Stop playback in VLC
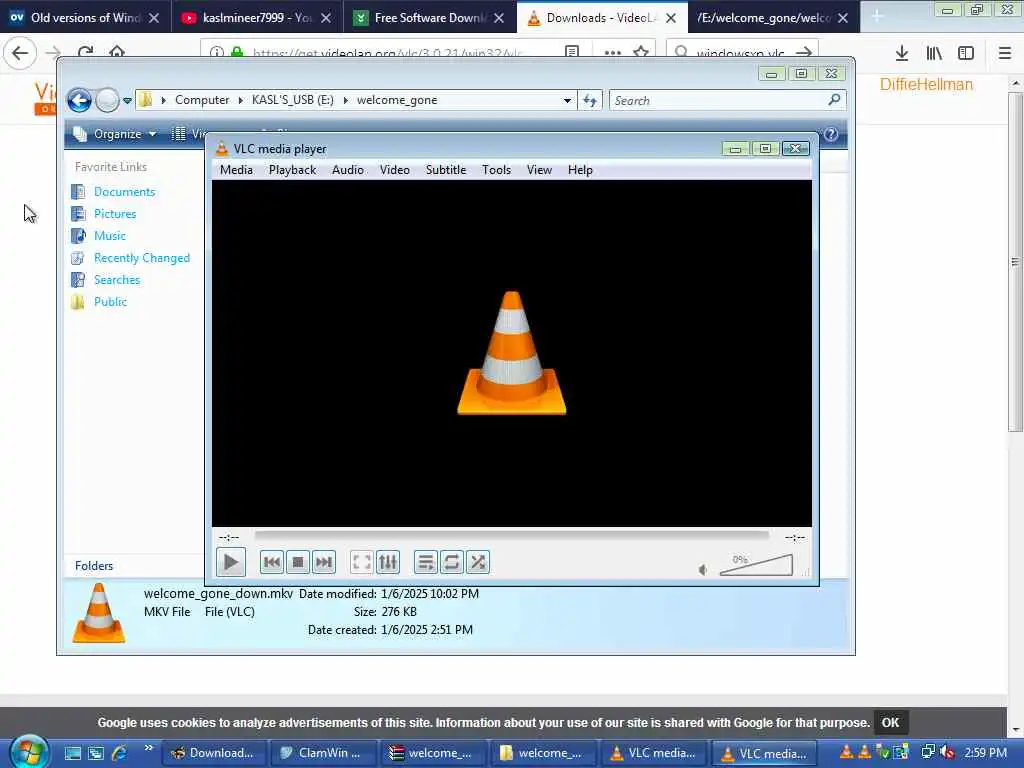 [x=298, y=562]
